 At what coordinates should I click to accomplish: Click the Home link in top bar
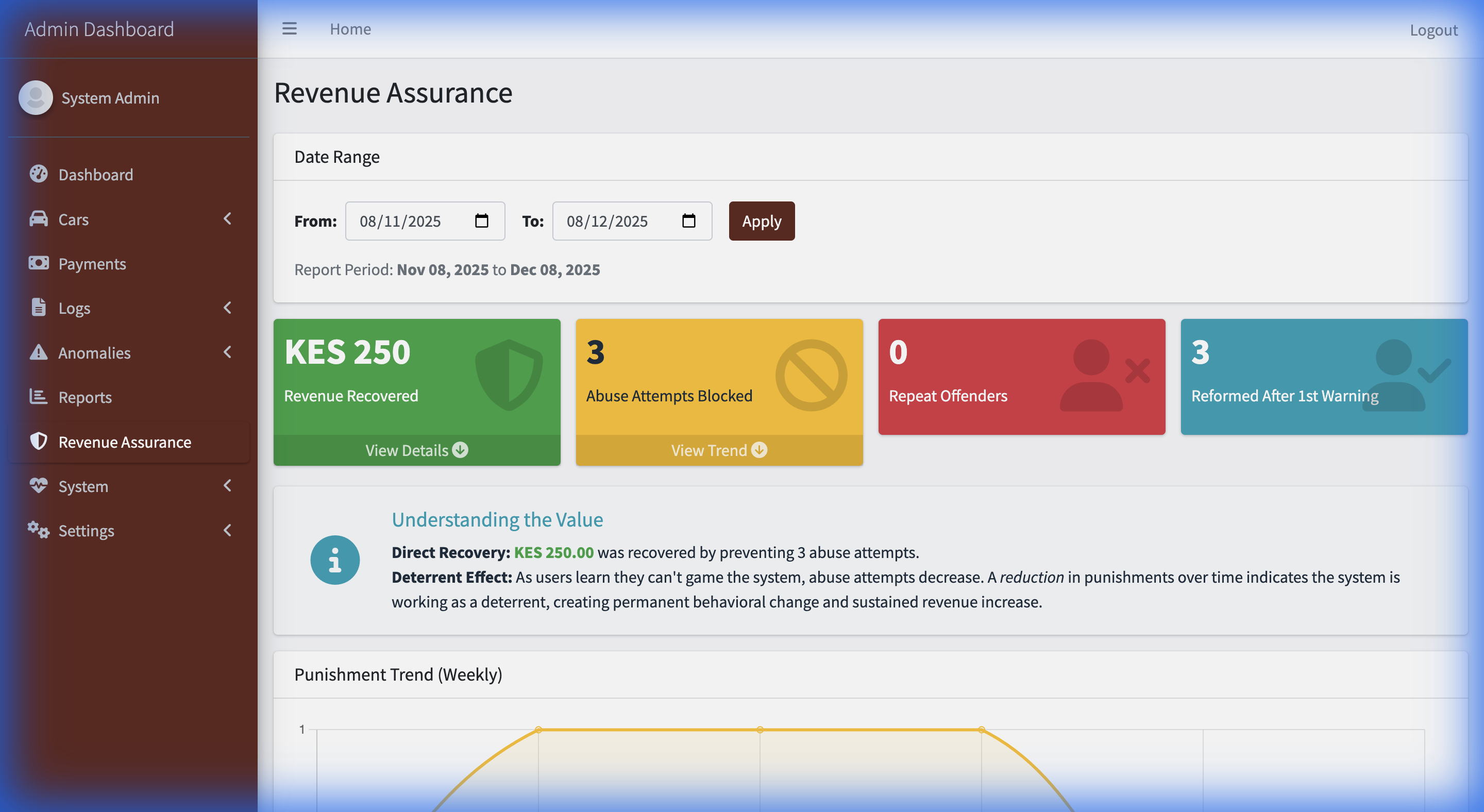click(350, 29)
